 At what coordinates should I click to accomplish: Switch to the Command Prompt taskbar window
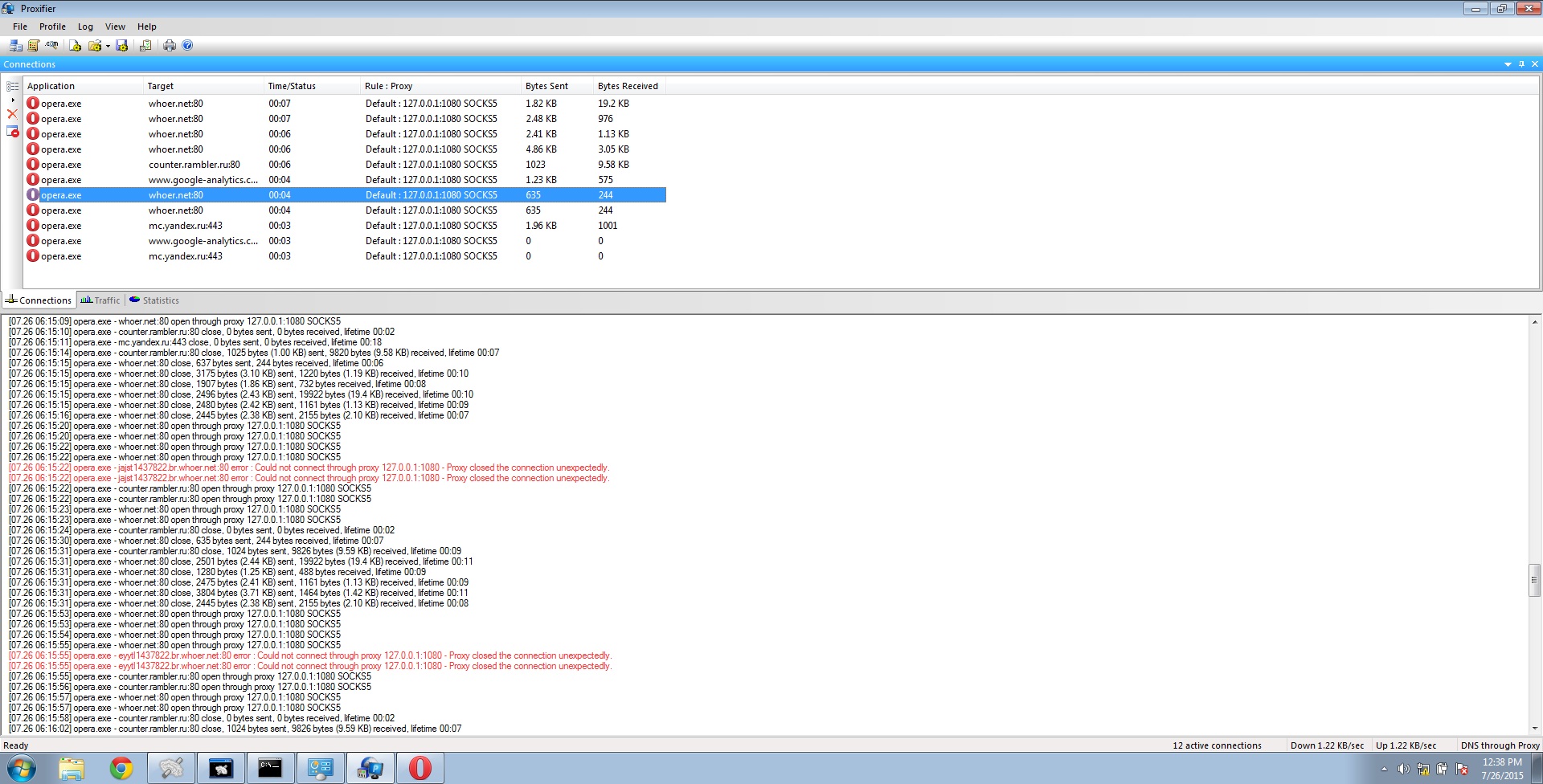(x=271, y=769)
